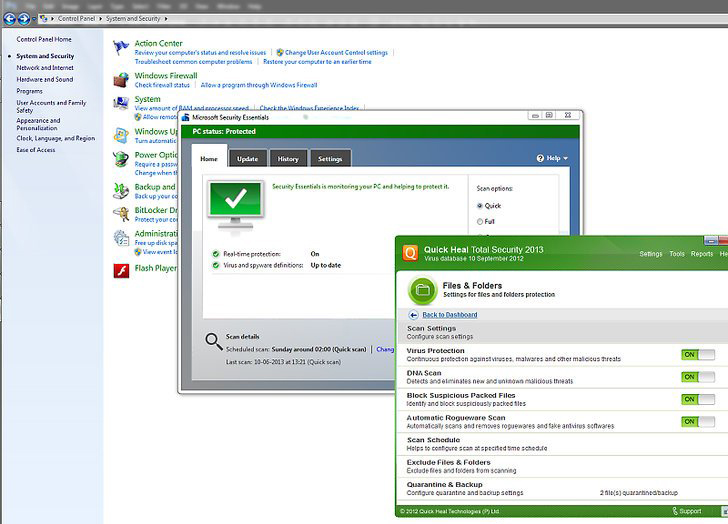The height and width of the screenshot is (524, 728).
Task: Select the Quick scan radio option
Action: click(x=480, y=206)
